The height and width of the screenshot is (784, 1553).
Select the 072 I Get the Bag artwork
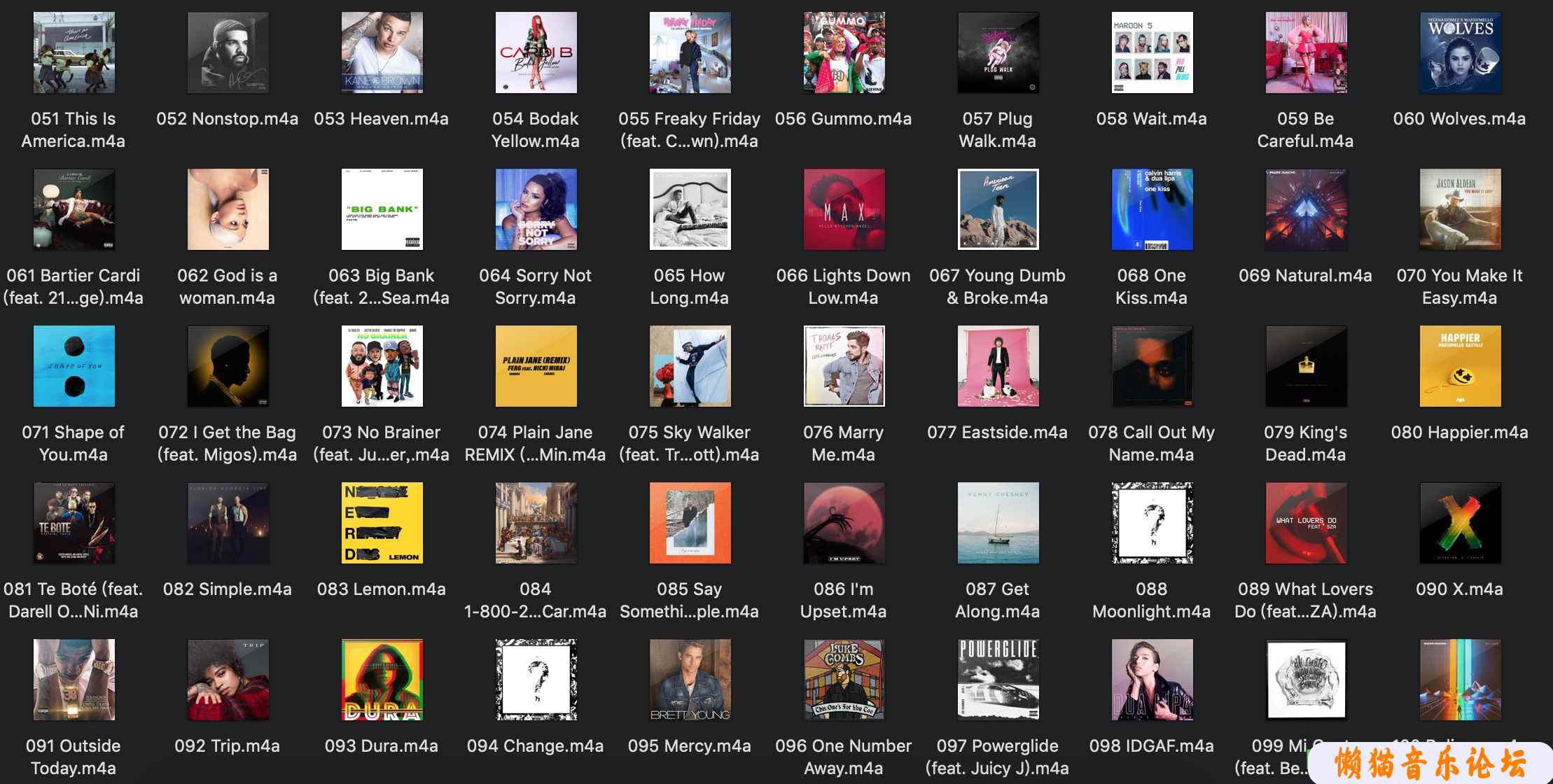click(228, 366)
